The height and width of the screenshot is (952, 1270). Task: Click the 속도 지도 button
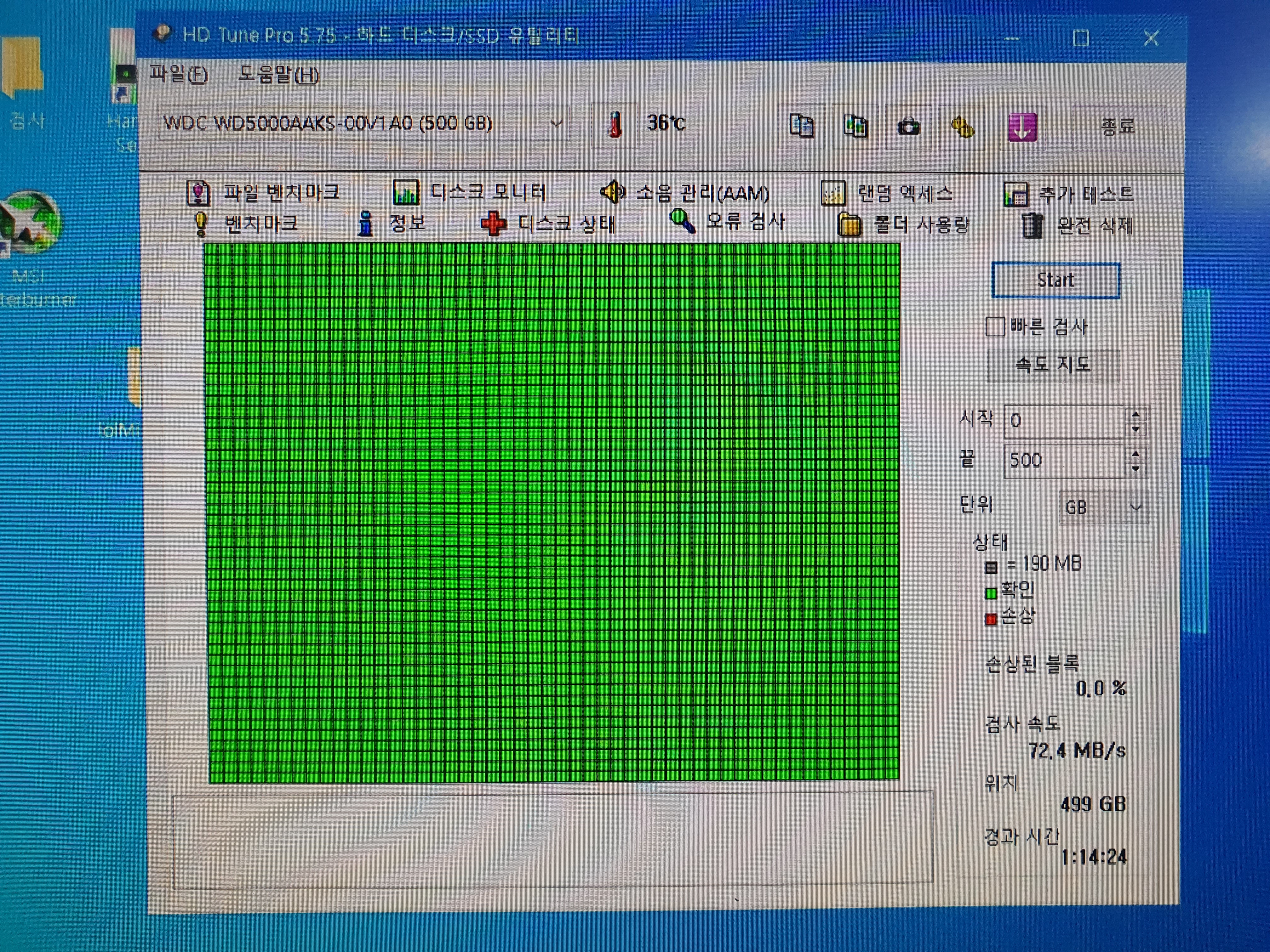(1054, 365)
